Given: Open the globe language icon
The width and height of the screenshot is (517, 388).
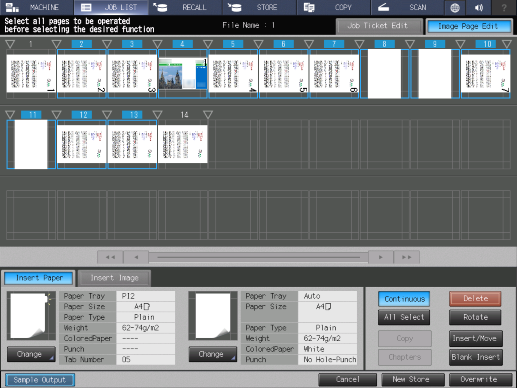Looking at the screenshot, I should [455, 7].
